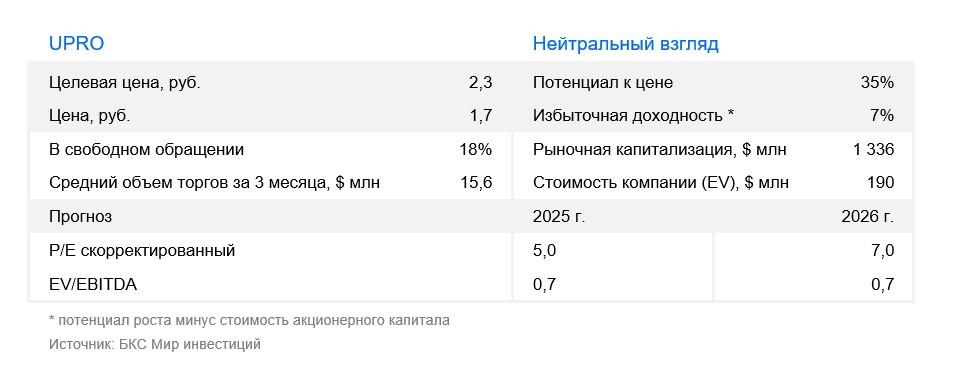Click the current price value 1,7
Viewport: 962px width, 384px height.
(480, 116)
